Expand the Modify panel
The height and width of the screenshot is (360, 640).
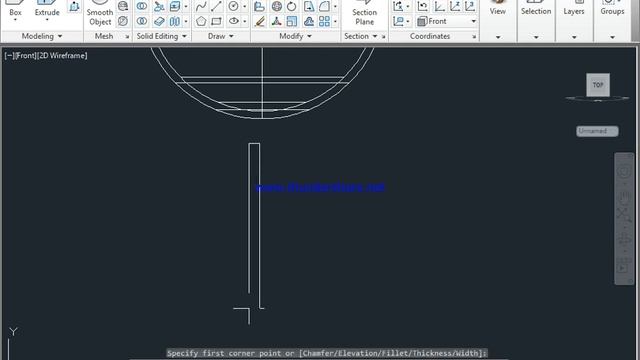click(296, 36)
